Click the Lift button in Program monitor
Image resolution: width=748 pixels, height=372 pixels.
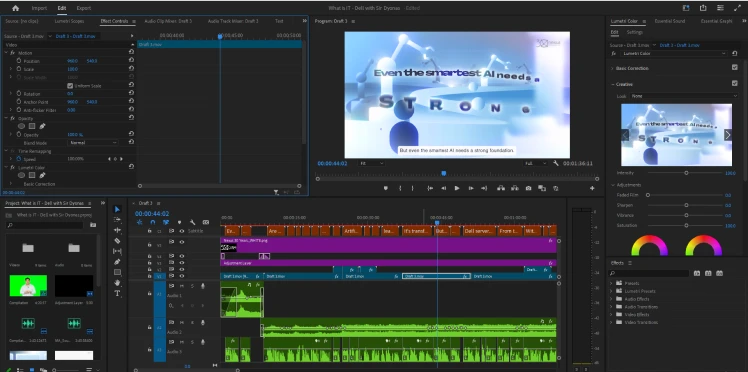click(500, 188)
